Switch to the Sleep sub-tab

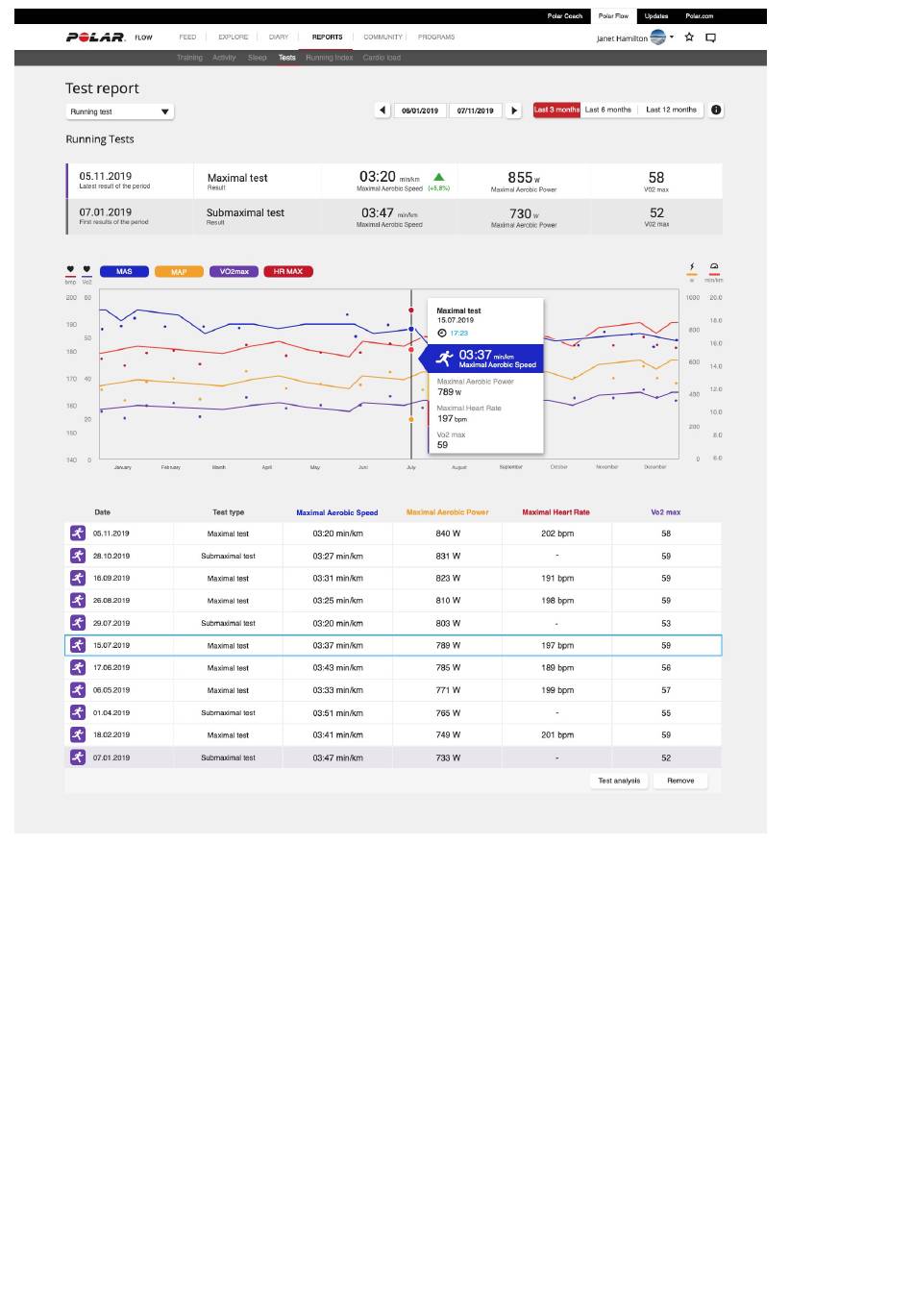coord(258,58)
